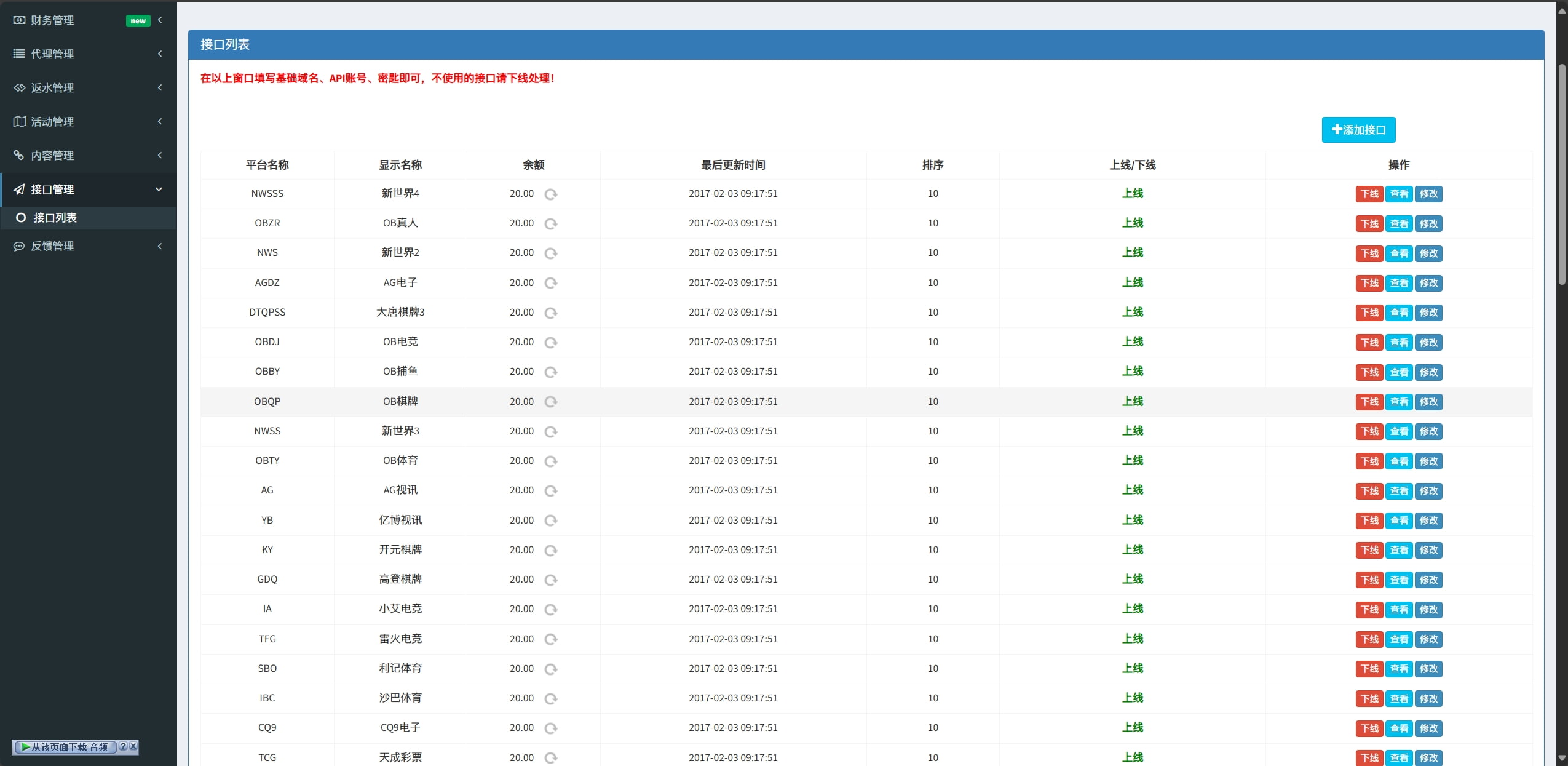Take OB电竞 interface offline with 下线

coord(1369,343)
